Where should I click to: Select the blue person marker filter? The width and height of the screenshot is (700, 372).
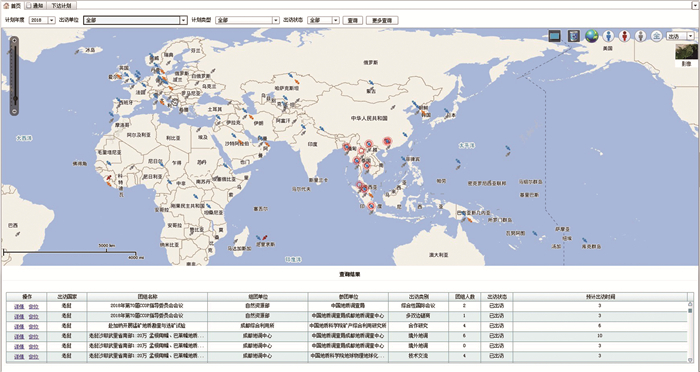pos(608,36)
